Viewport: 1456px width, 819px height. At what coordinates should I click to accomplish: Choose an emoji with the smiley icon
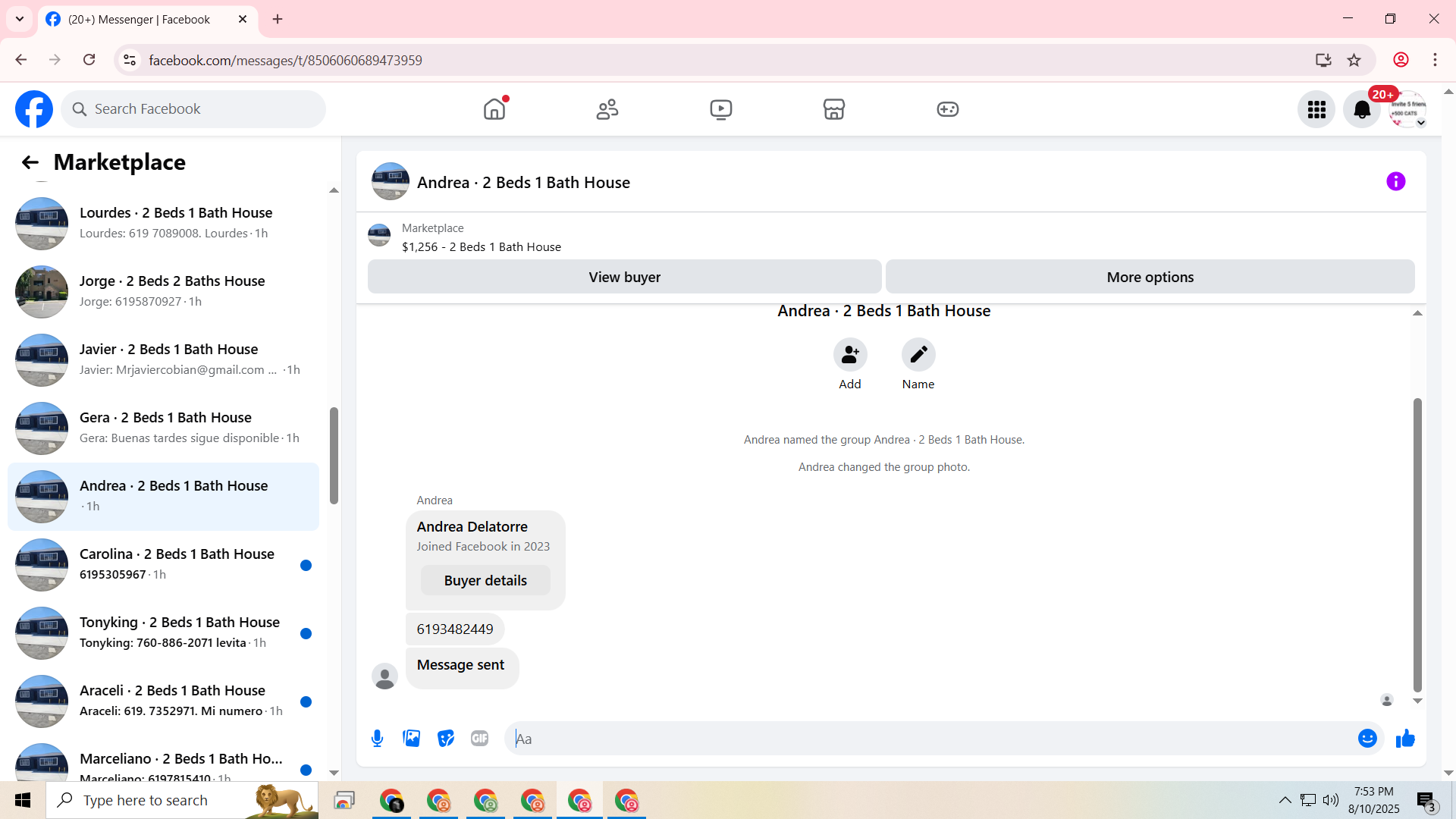pos(1367,739)
